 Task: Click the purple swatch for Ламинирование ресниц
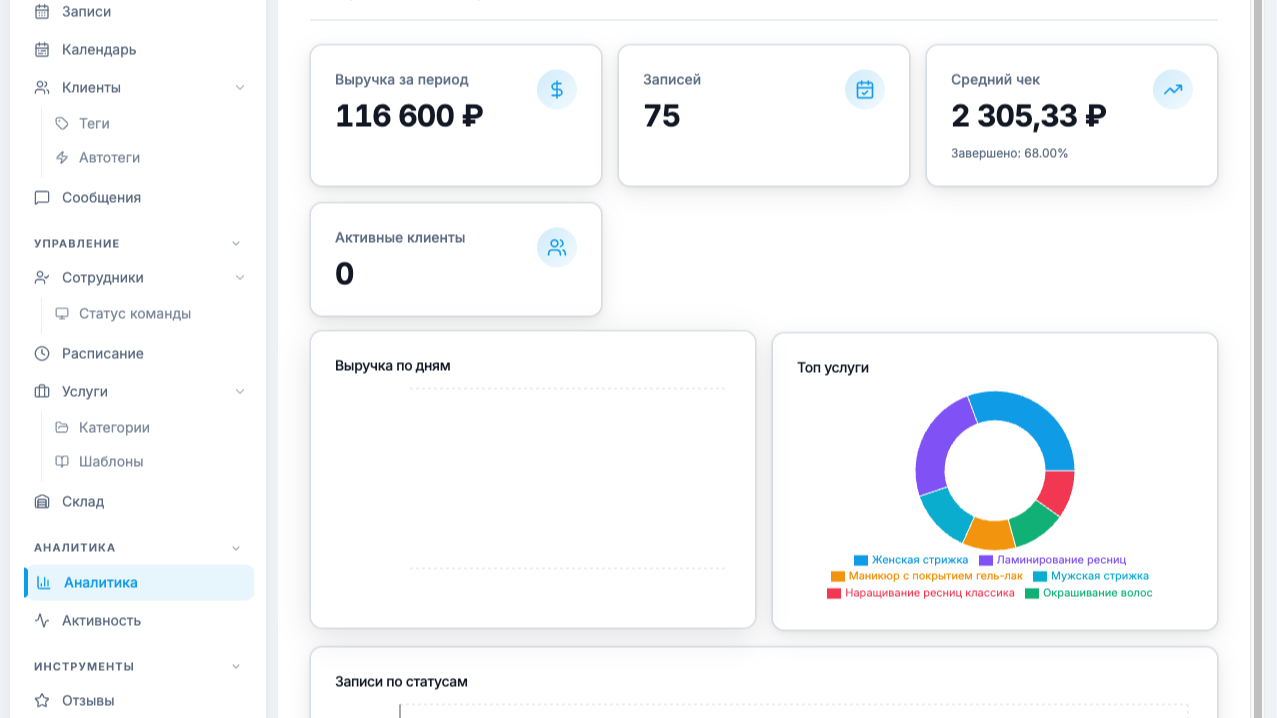point(984,560)
